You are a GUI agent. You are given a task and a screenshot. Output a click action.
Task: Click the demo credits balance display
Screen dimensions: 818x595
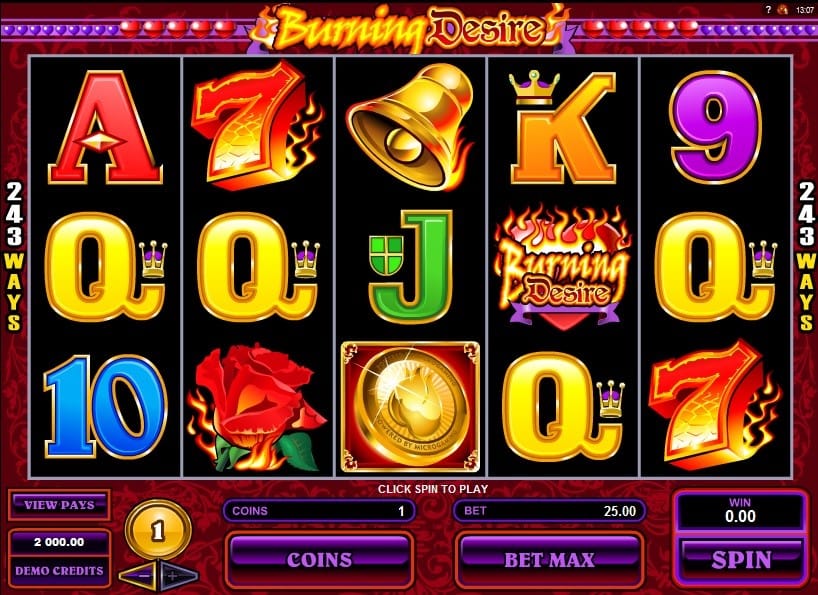[x=59, y=542]
